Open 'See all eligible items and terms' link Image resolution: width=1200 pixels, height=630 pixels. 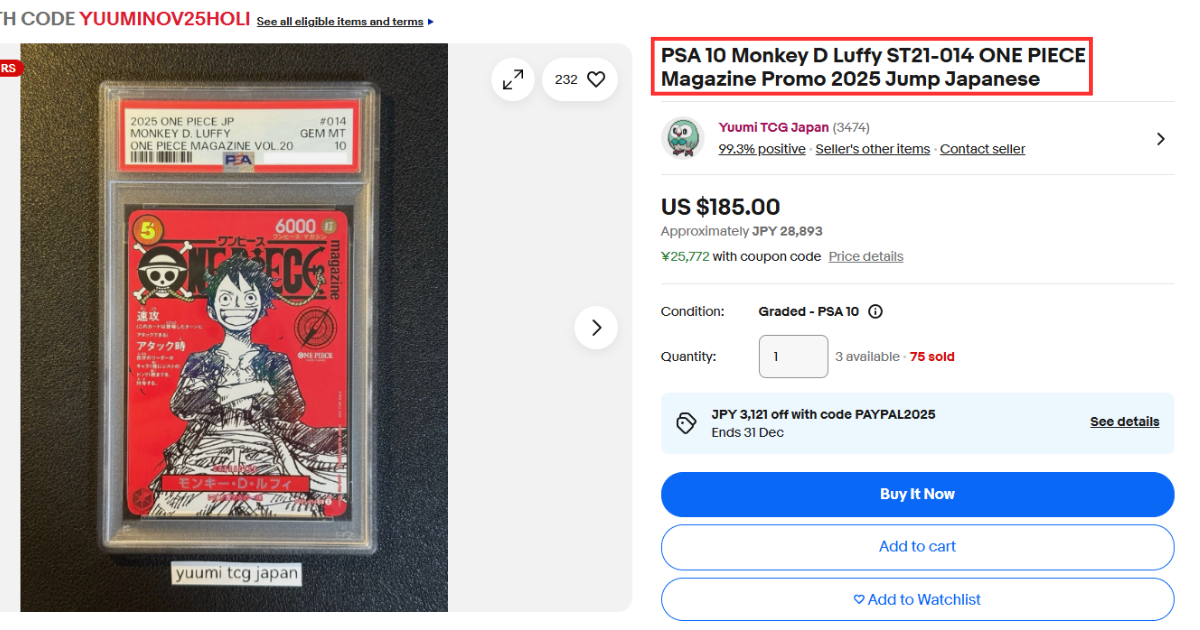tap(340, 21)
